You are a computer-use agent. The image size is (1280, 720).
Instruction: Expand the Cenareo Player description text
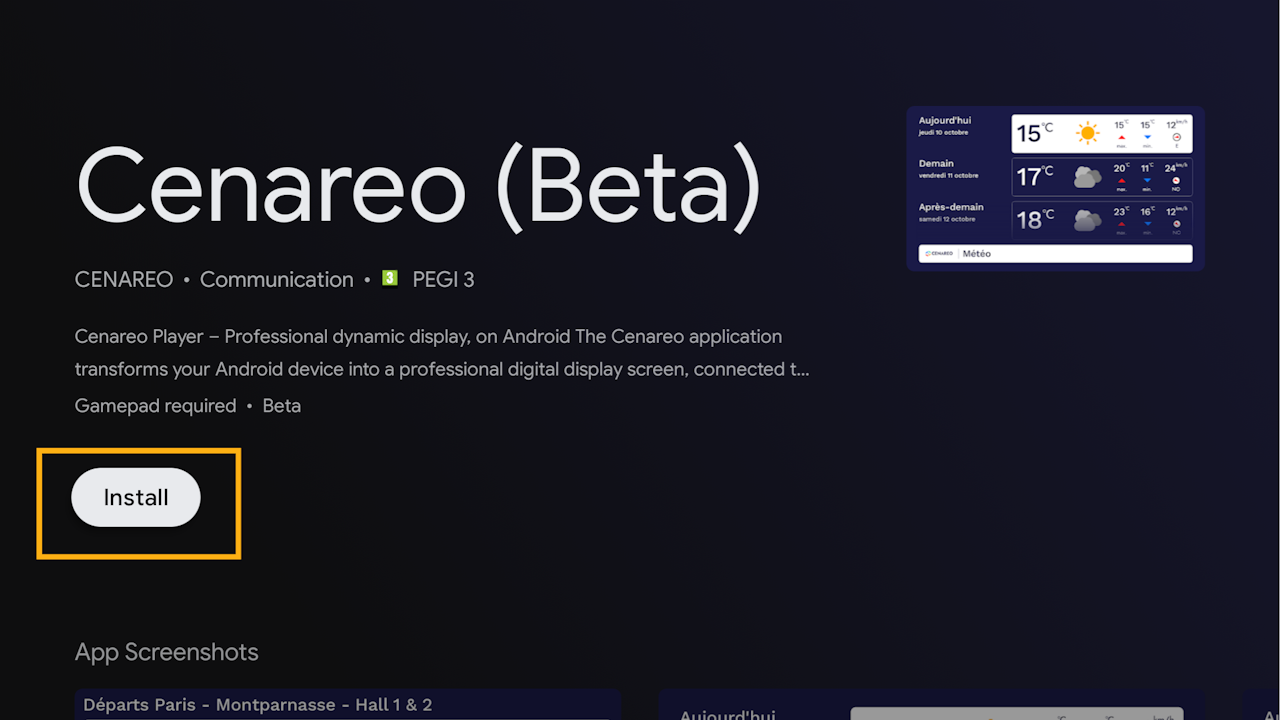[442, 353]
